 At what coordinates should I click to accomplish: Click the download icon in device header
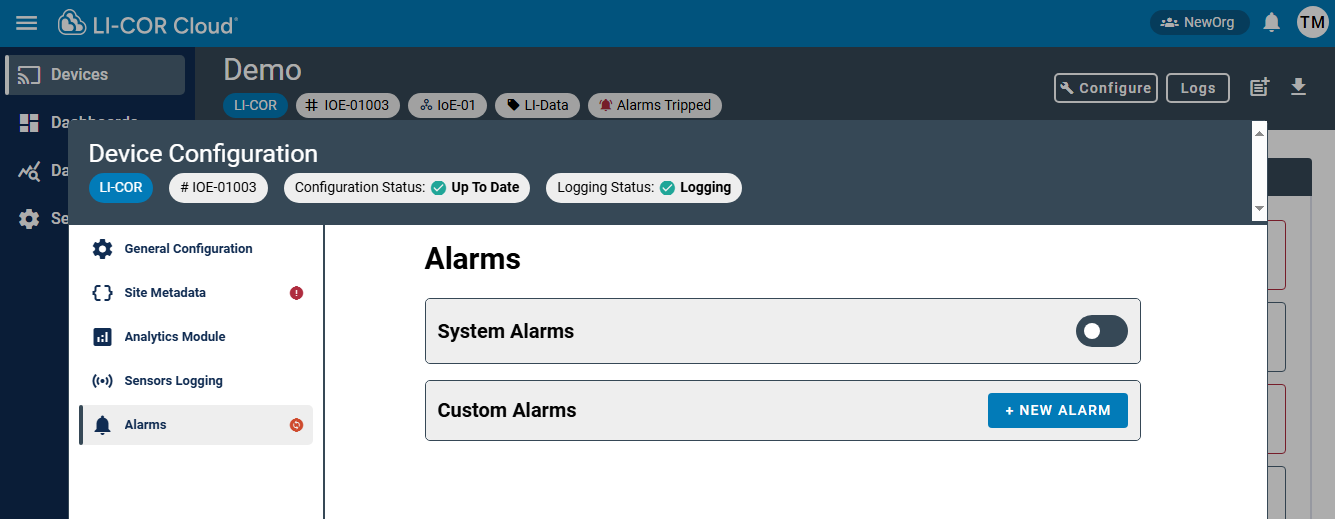[x=1298, y=87]
